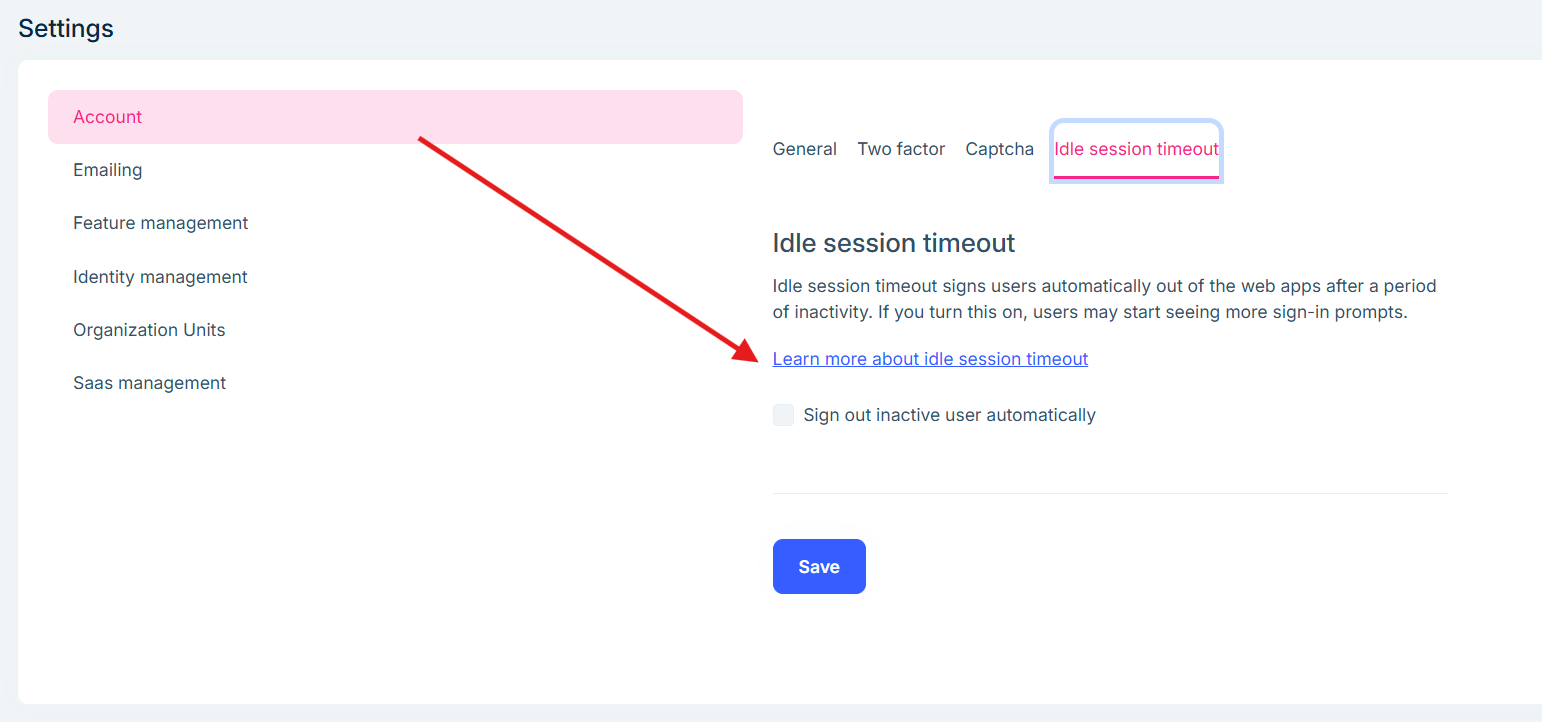The image size is (1542, 722).
Task: Open the Emailing settings section
Action: tap(108, 170)
